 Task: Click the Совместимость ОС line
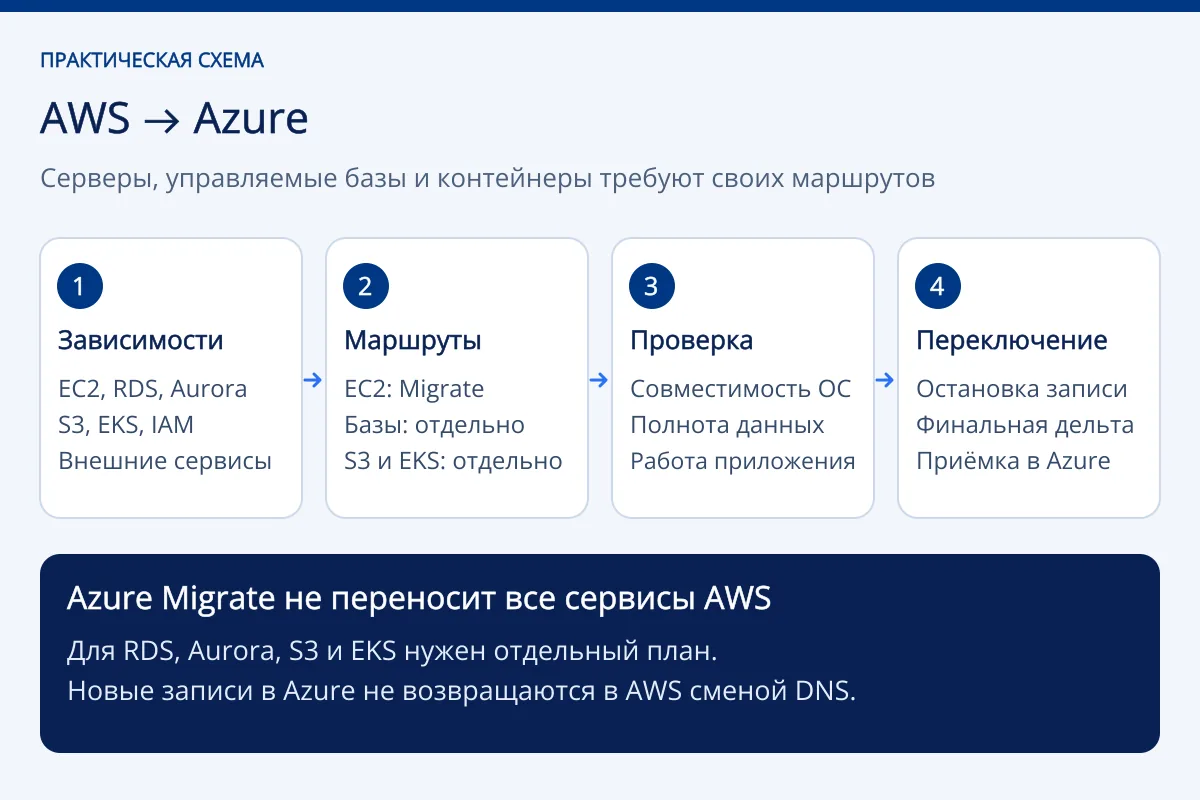tap(741, 389)
